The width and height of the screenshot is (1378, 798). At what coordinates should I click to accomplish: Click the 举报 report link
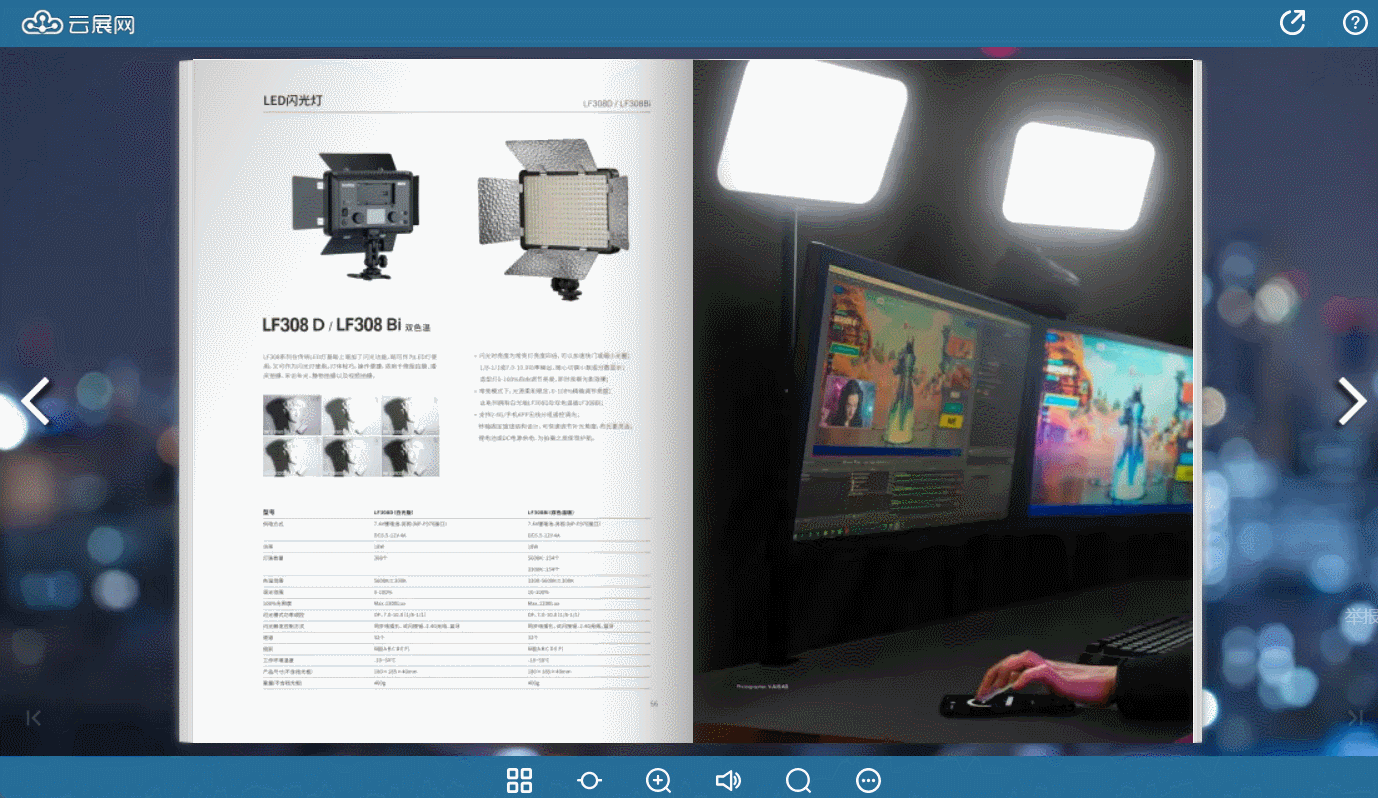pos(1360,616)
